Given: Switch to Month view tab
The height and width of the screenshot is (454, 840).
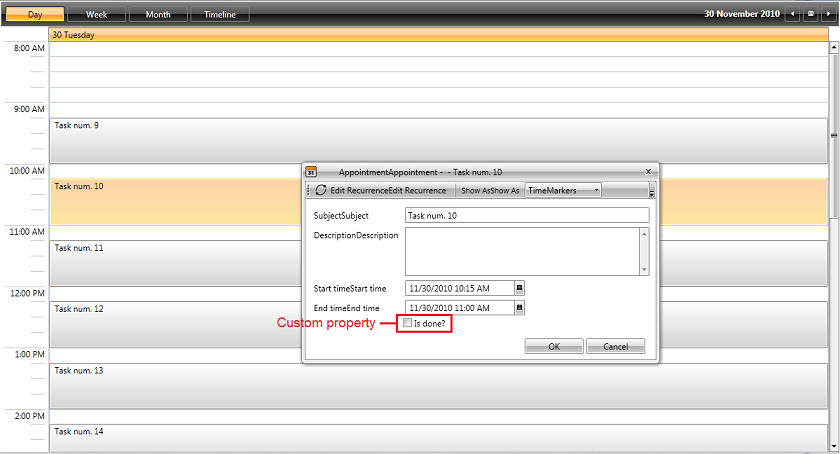Looking at the screenshot, I should pos(158,14).
